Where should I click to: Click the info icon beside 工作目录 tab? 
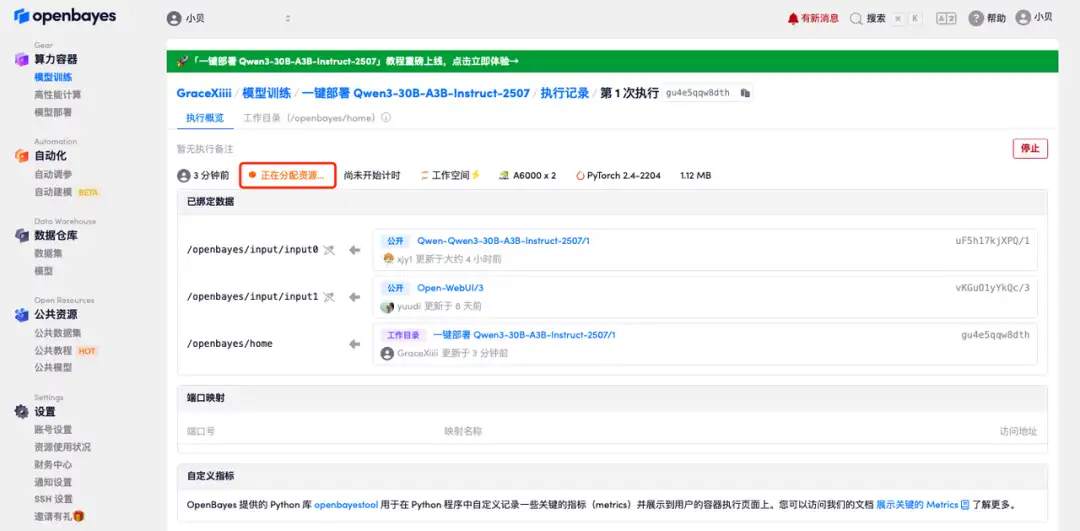coord(386,118)
